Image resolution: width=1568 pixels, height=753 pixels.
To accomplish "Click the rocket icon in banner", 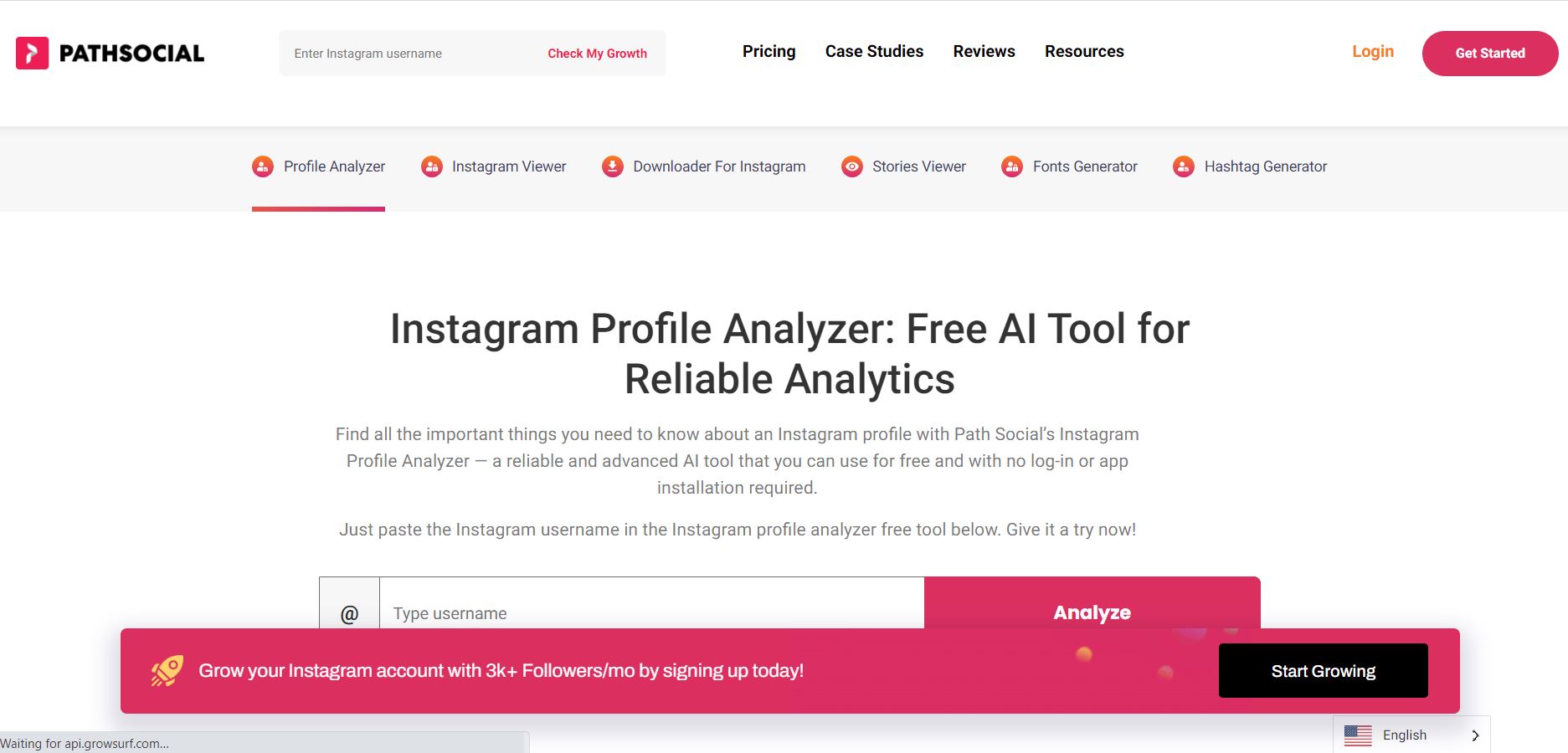I will coord(167,670).
